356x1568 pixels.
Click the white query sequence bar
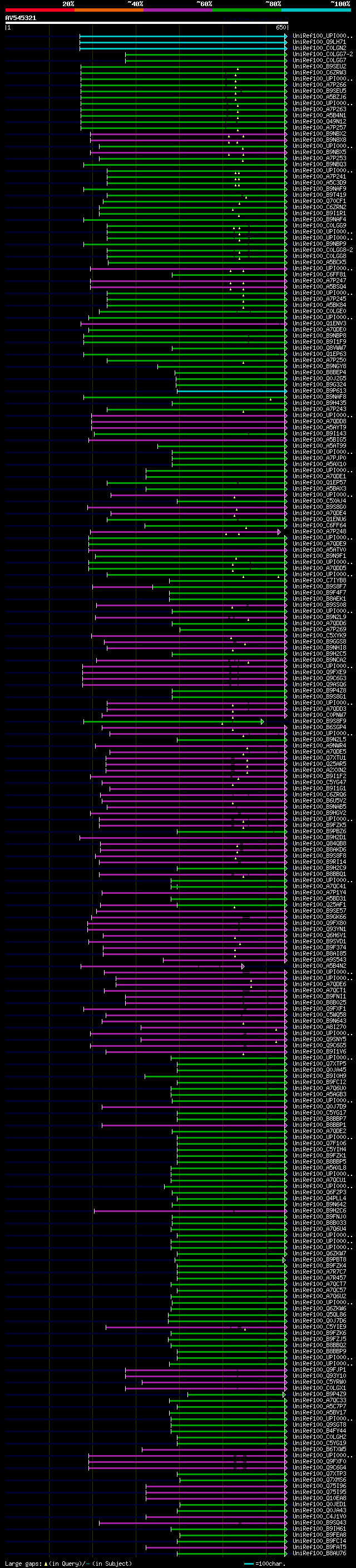[x=146, y=23]
